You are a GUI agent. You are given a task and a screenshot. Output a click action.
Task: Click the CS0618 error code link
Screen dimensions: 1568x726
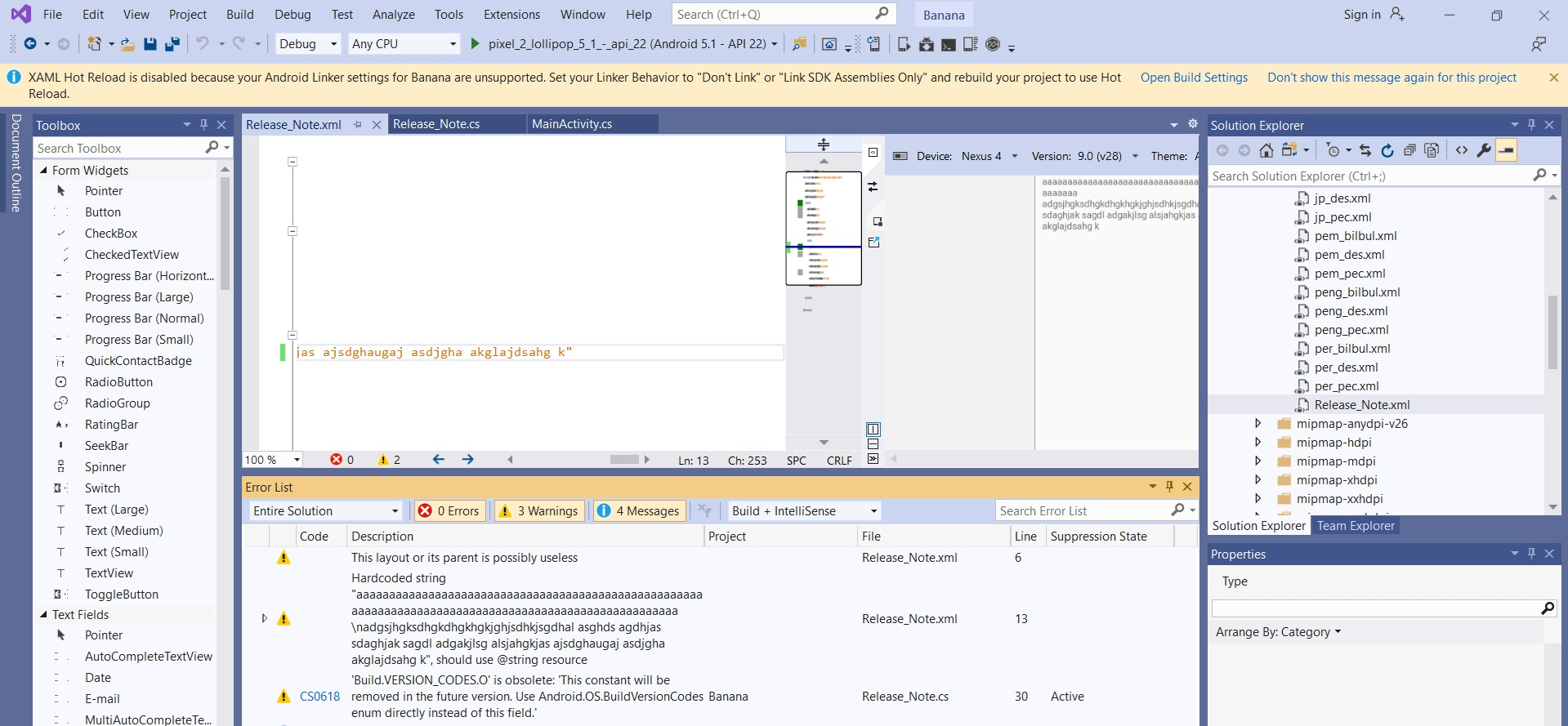[x=319, y=697]
